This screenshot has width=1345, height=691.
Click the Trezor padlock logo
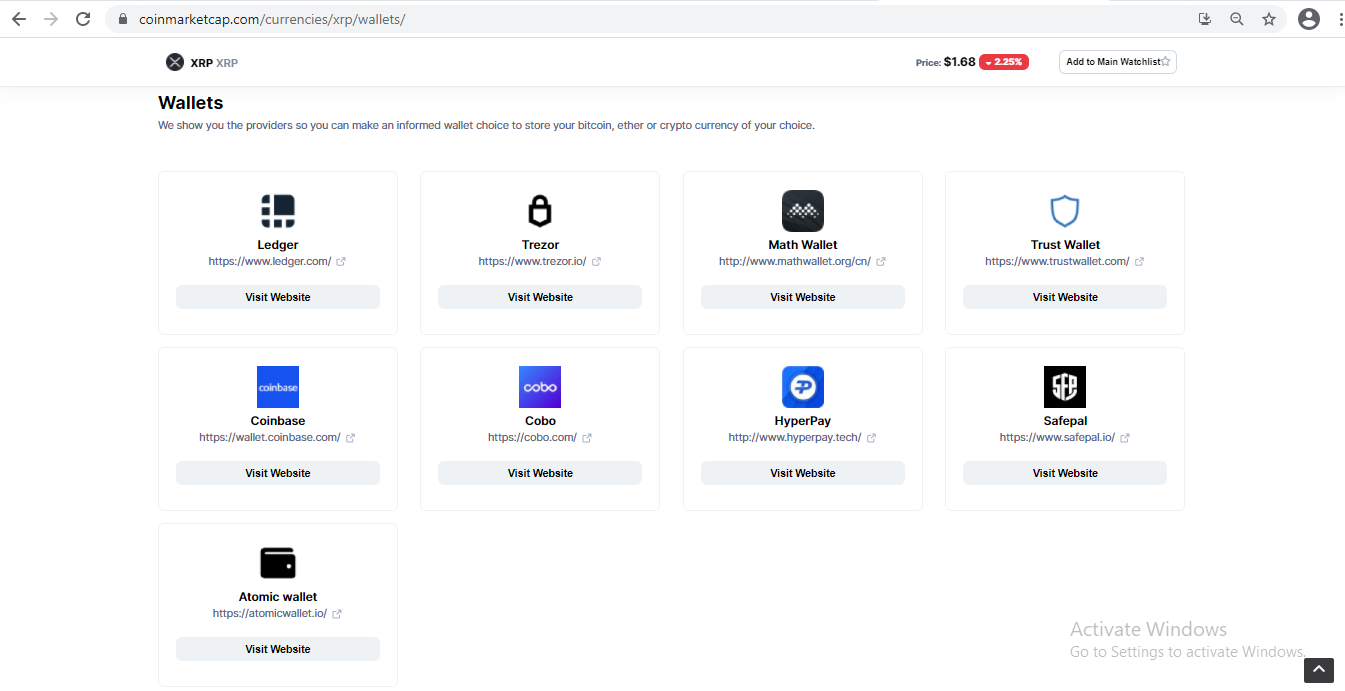coord(540,211)
